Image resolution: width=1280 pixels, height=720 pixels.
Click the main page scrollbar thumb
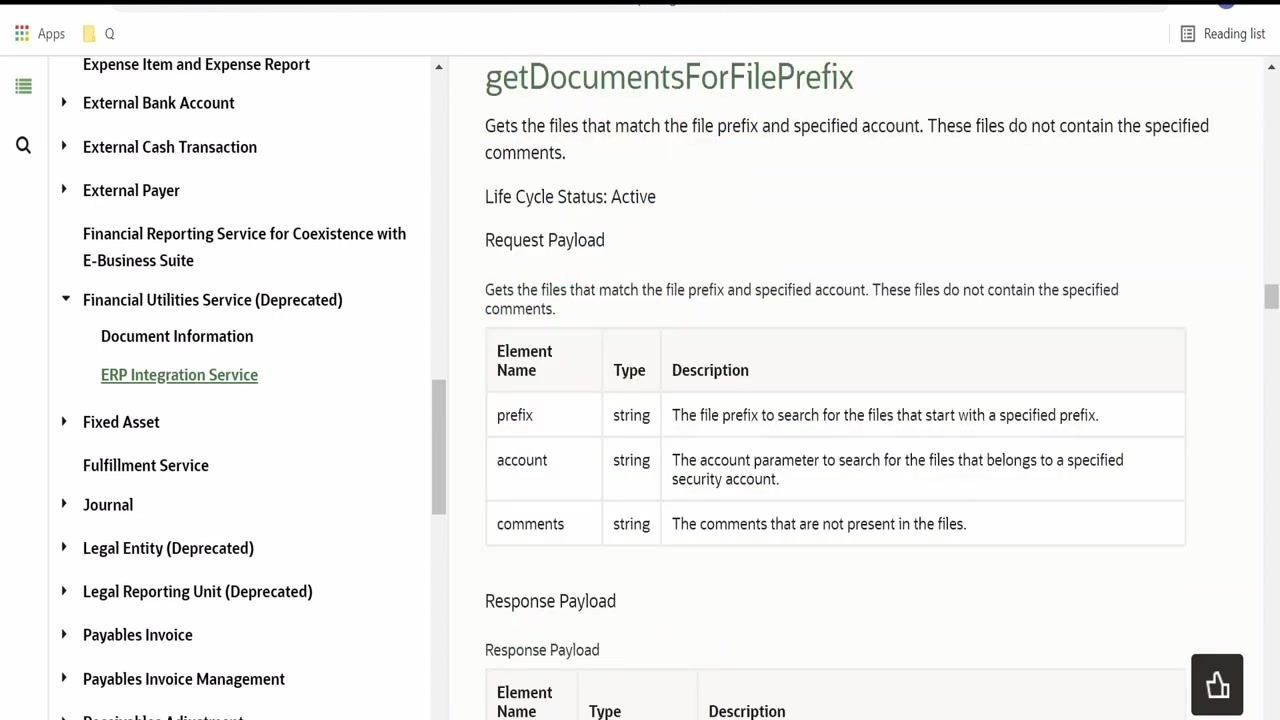click(x=1271, y=297)
